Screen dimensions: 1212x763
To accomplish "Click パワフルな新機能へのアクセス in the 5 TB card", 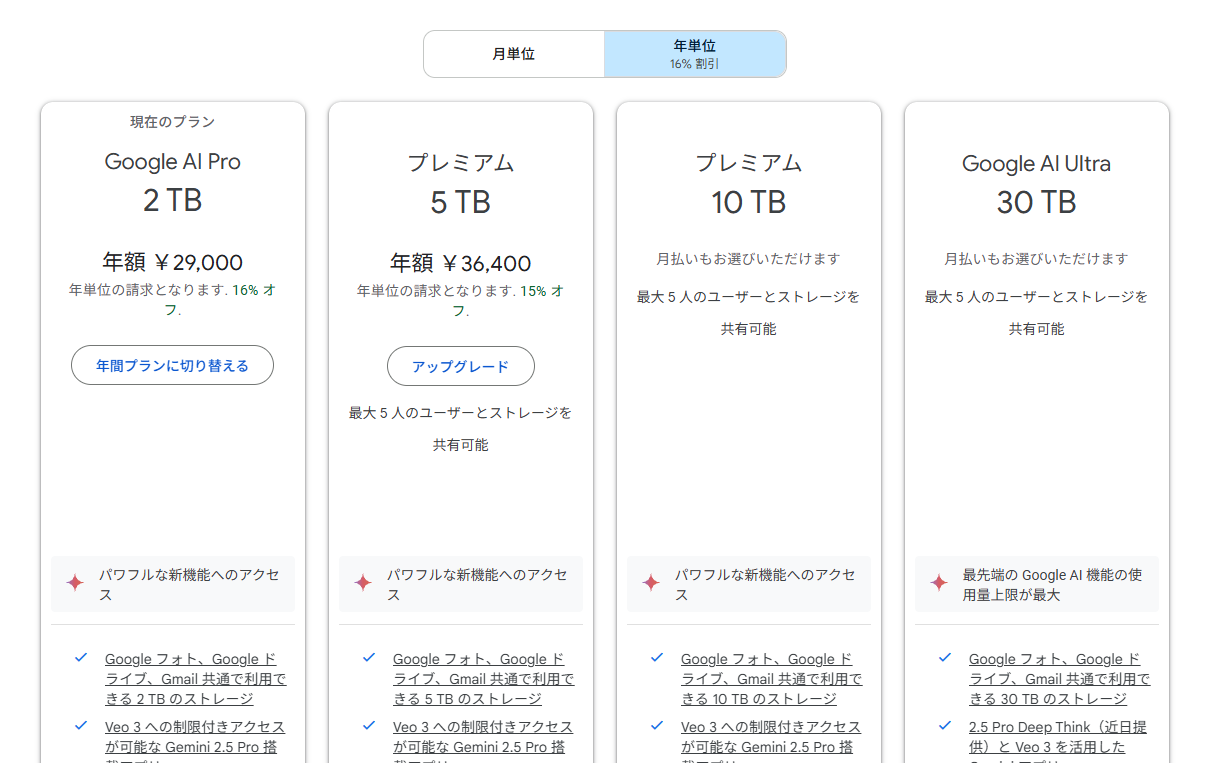I will [x=477, y=585].
